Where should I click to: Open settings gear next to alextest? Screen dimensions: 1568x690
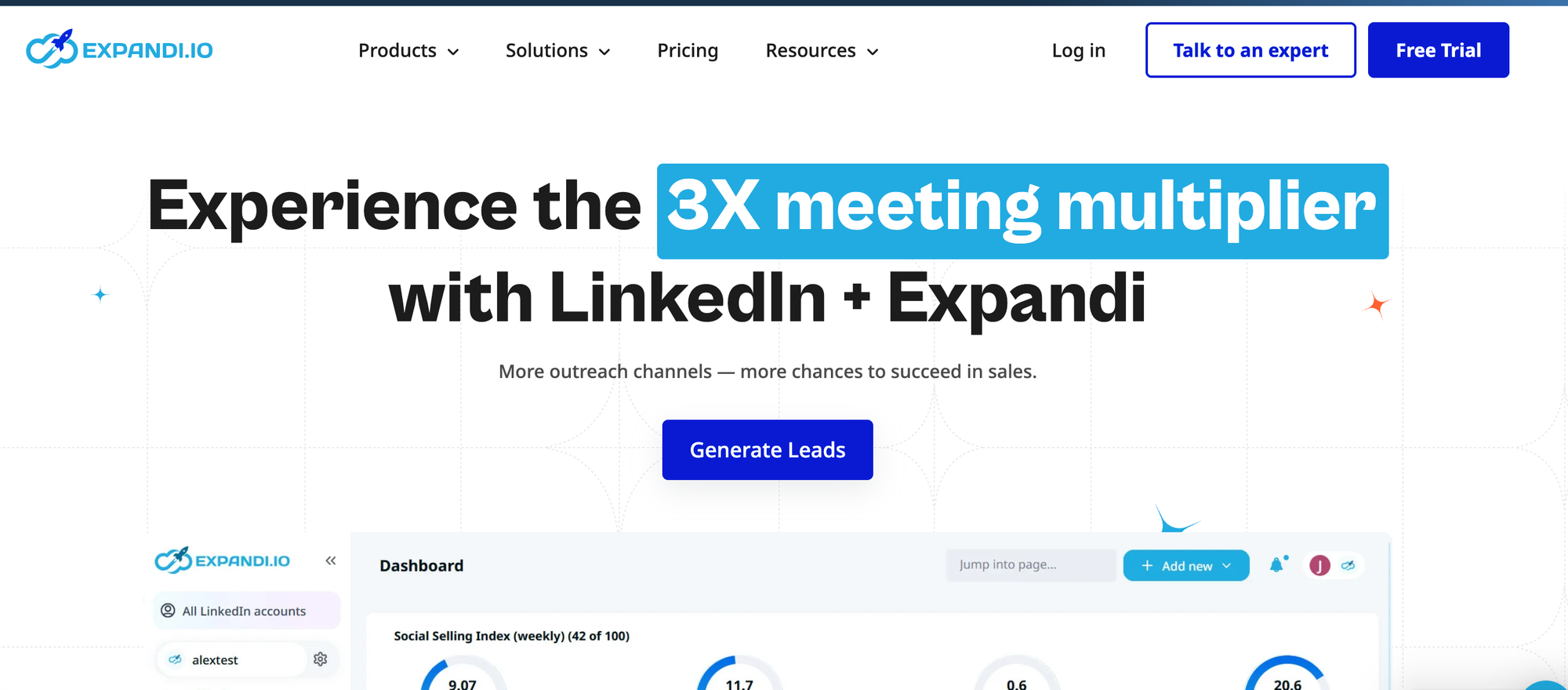click(x=320, y=659)
